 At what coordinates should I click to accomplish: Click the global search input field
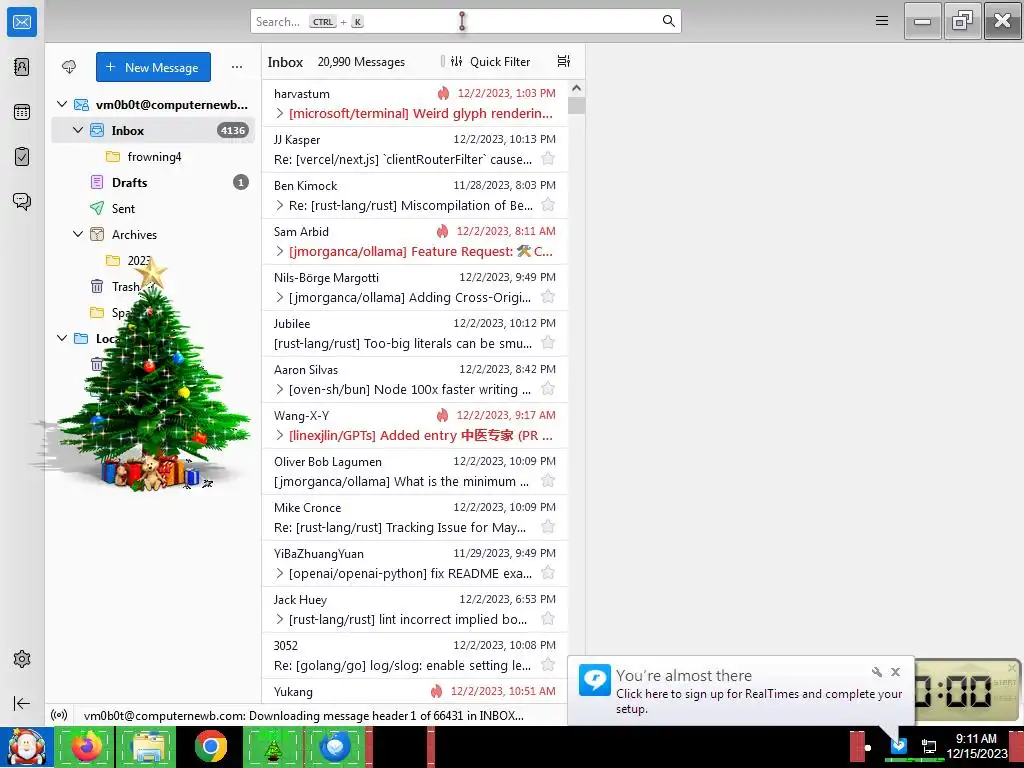tap(466, 21)
